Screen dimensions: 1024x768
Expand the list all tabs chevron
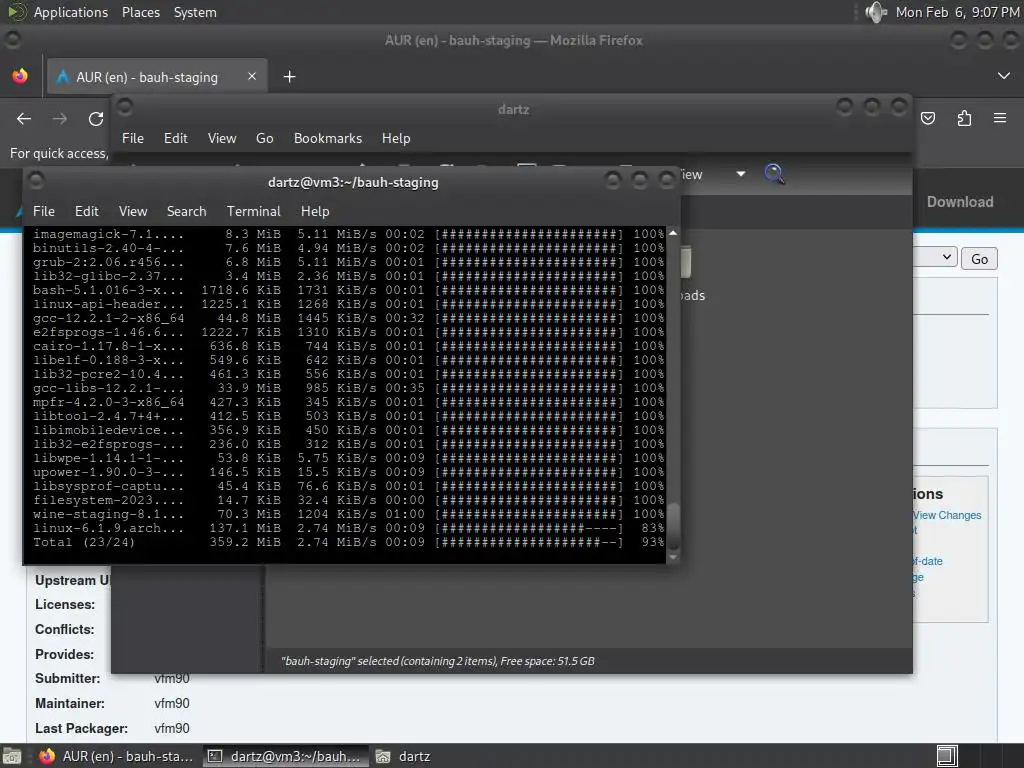point(1004,76)
